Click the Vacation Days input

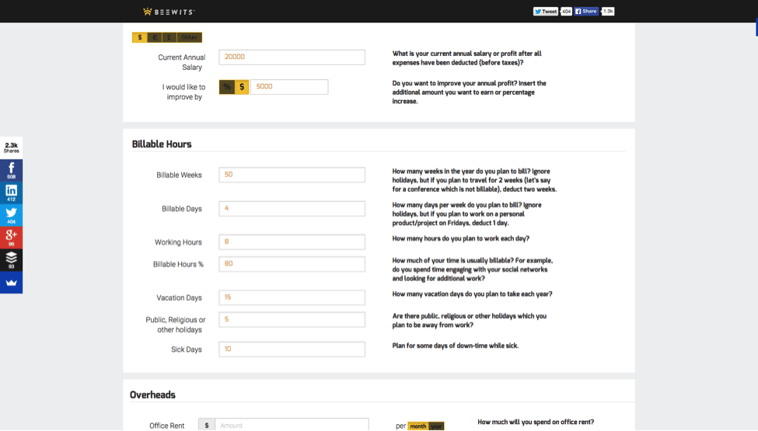click(x=292, y=298)
